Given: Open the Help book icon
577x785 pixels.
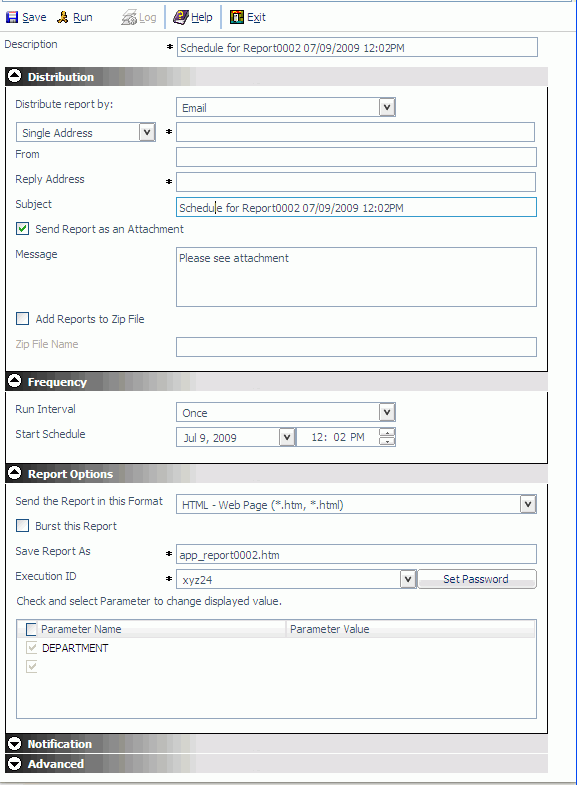Looking at the screenshot, I should pos(181,18).
